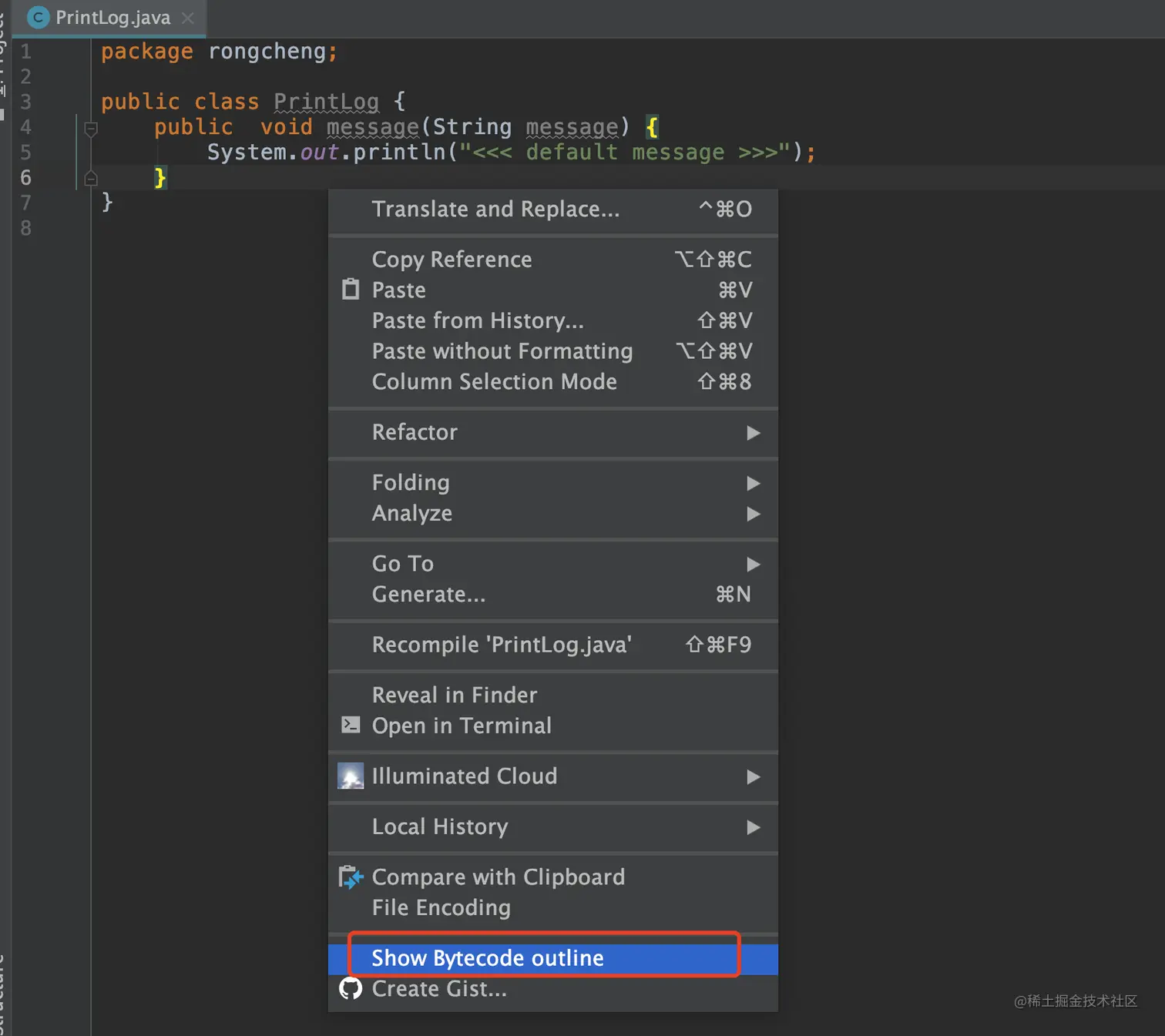The image size is (1165, 1036).
Task: Click the println call in code
Action: [x=399, y=152]
